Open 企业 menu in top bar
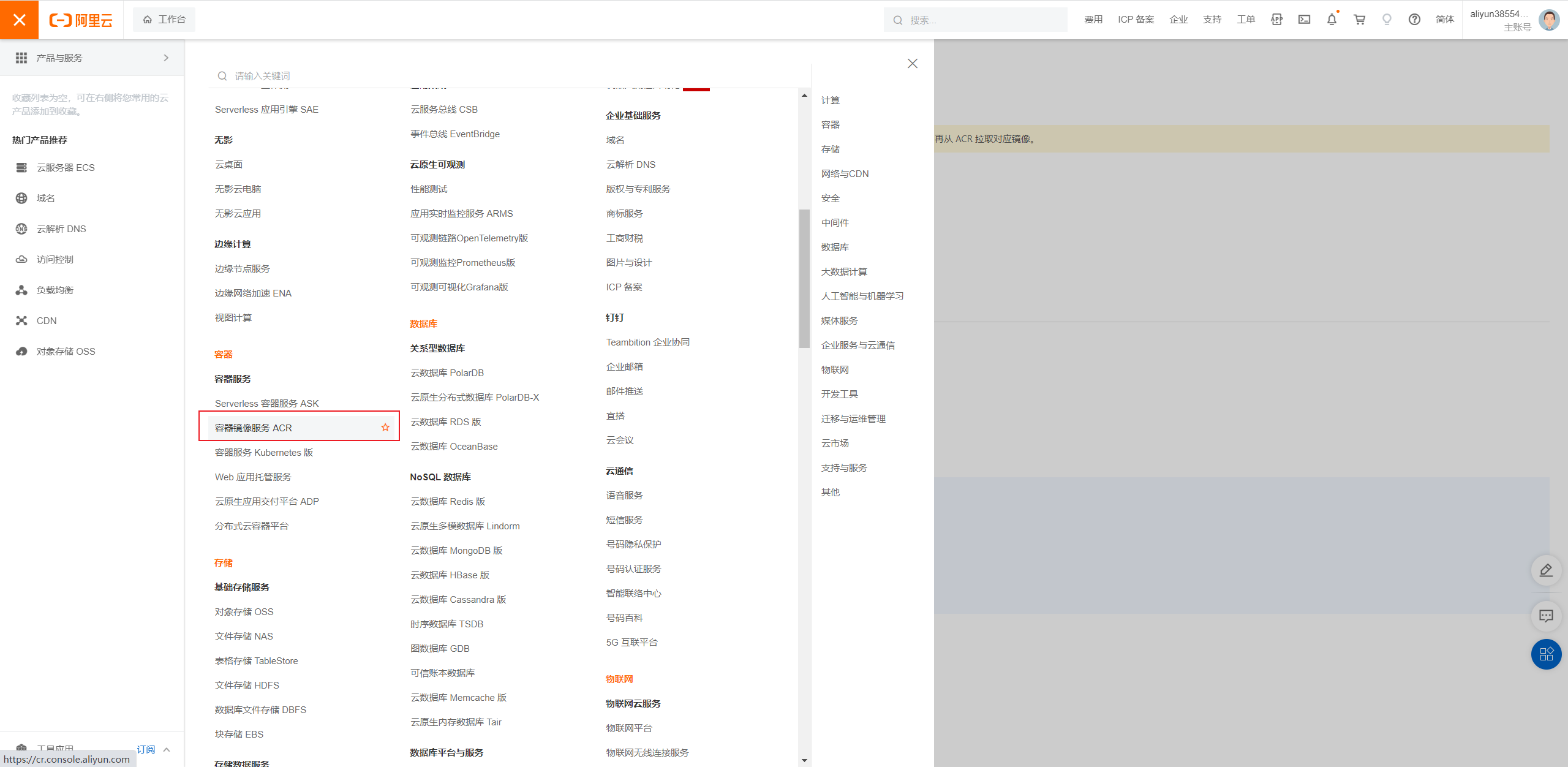The width and height of the screenshot is (1568, 767). click(1178, 20)
